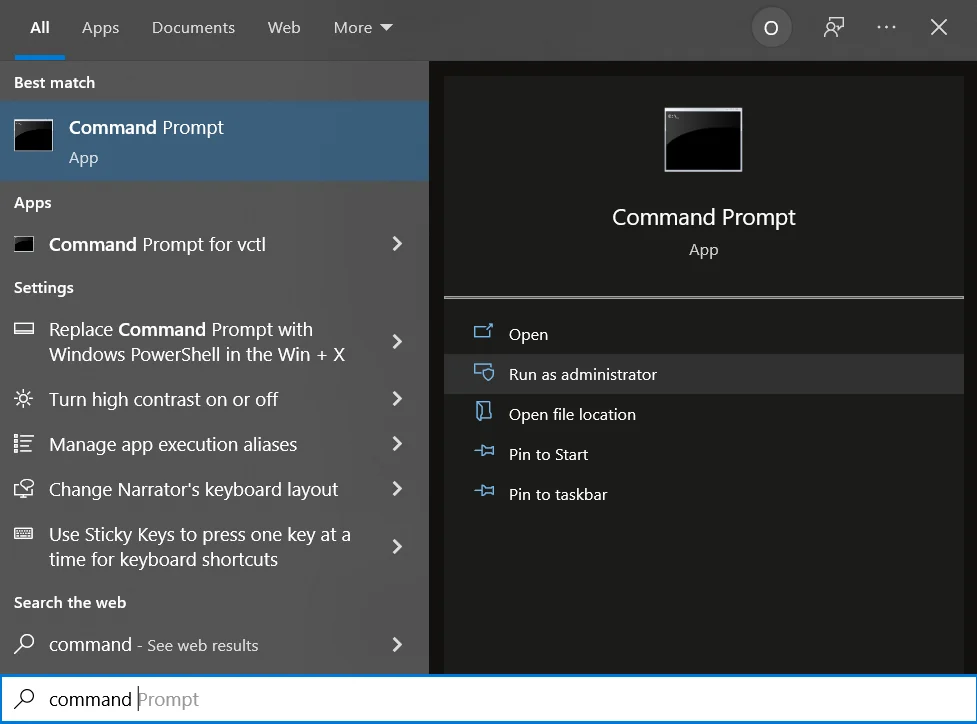Click the Pin to Start pin icon
Screen dimensions: 977x724
click(484, 451)
